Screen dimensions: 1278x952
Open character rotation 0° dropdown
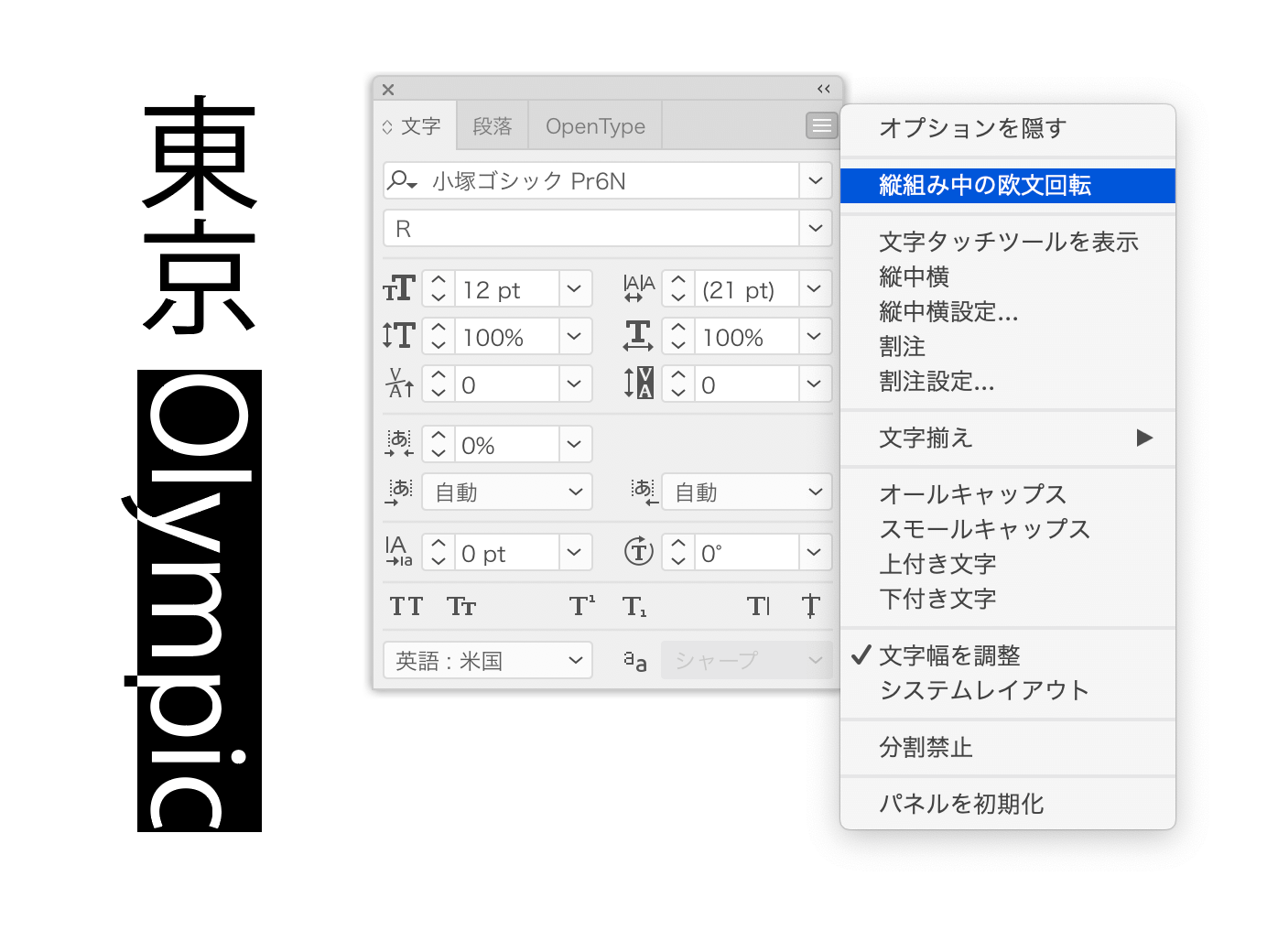point(815,553)
